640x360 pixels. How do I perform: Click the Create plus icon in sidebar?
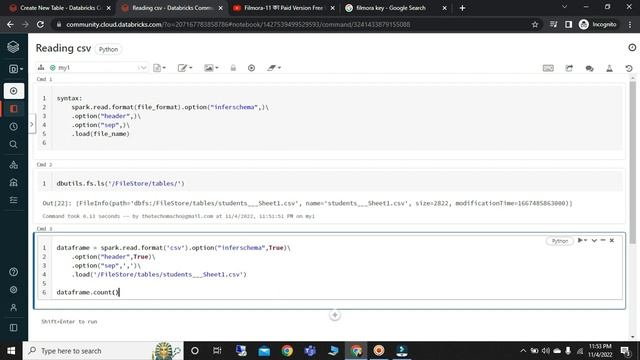coord(13,91)
